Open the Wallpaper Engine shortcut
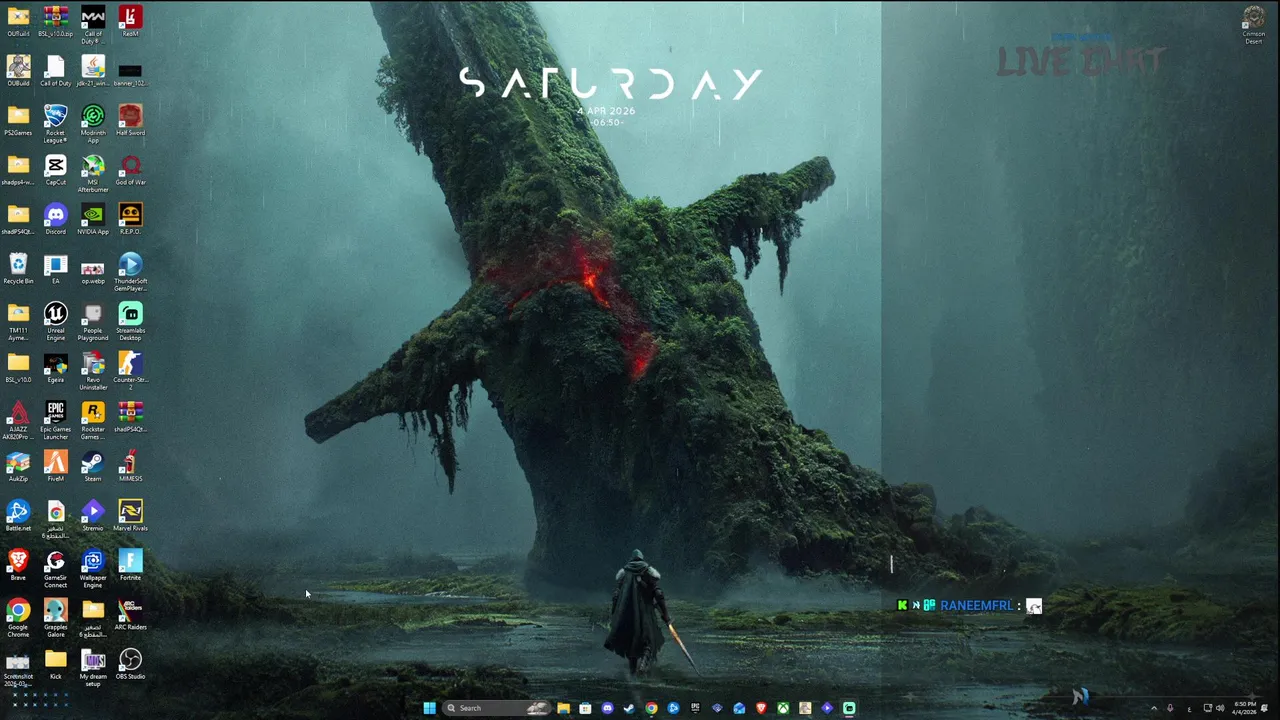Viewport: 1280px width, 720px height. [x=93, y=570]
